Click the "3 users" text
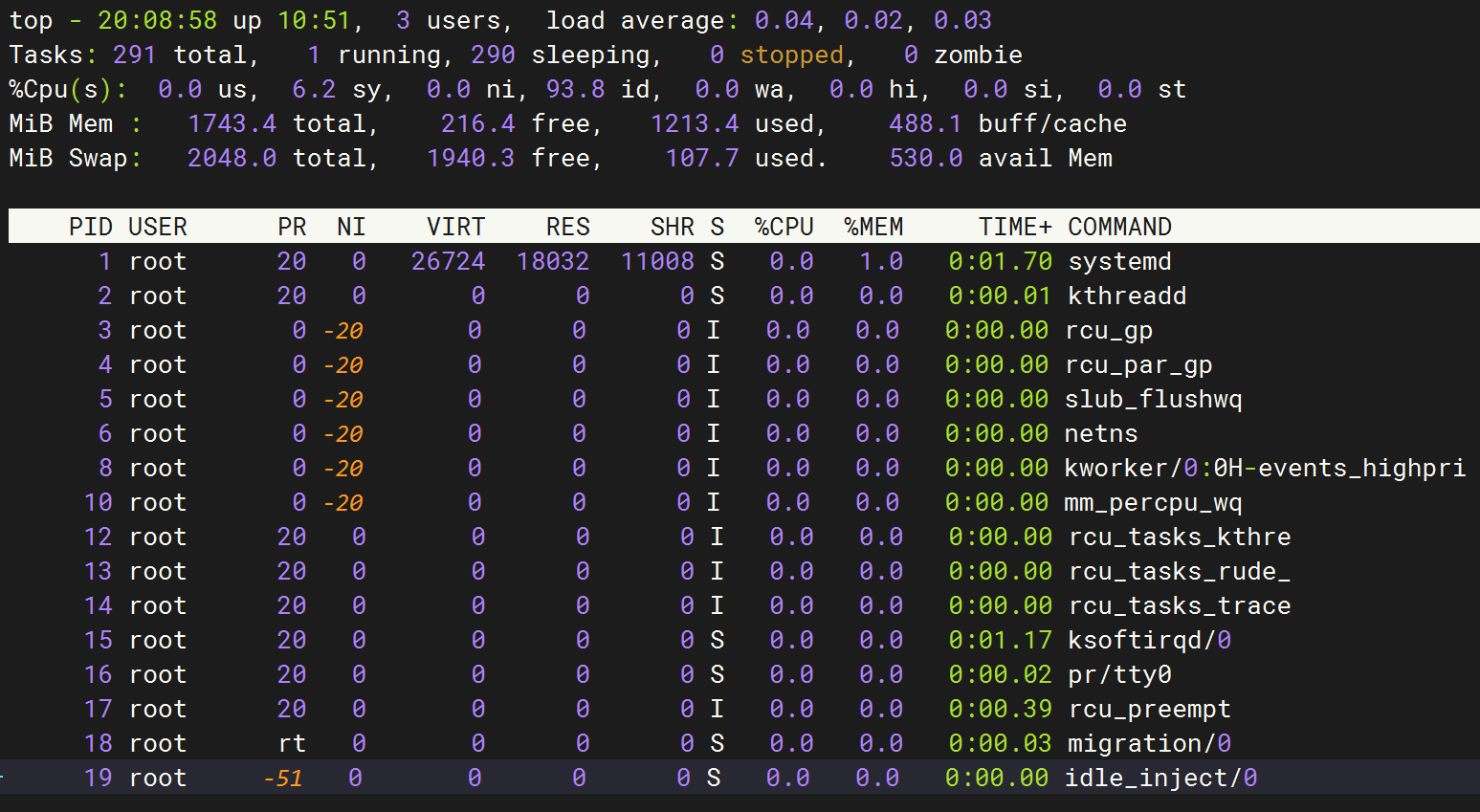The width and height of the screenshot is (1480, 812). [x=448, y=20]
